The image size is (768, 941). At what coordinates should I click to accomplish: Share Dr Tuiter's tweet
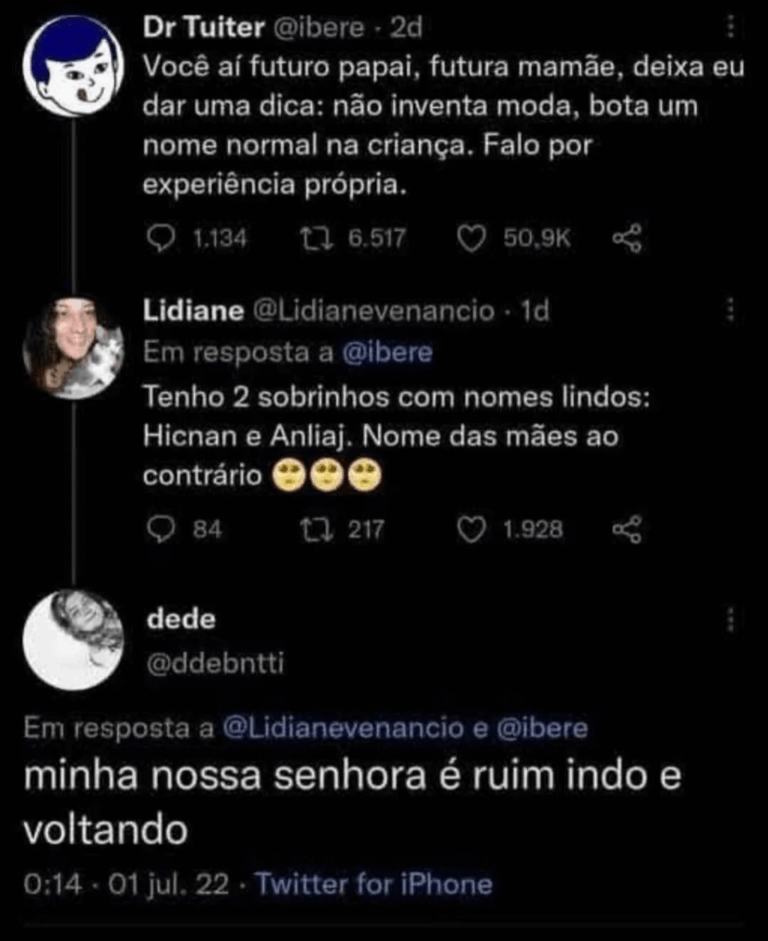[x=625, y=238]
